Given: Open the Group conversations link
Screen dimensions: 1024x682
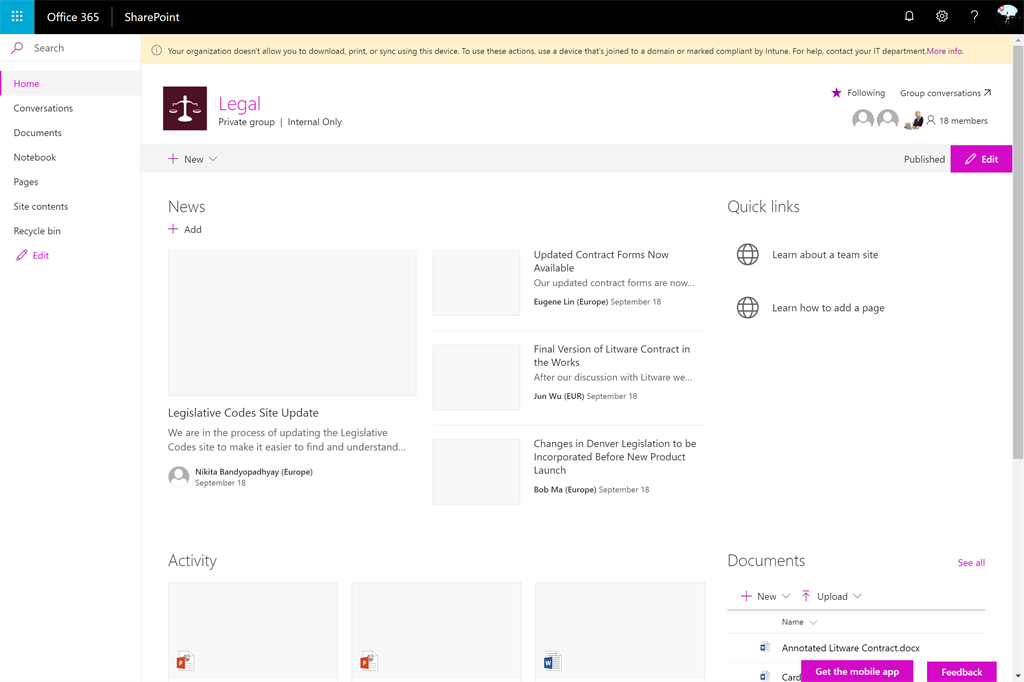Looking at the screenshot, I should pyautogui.click(x=945, y=93).
